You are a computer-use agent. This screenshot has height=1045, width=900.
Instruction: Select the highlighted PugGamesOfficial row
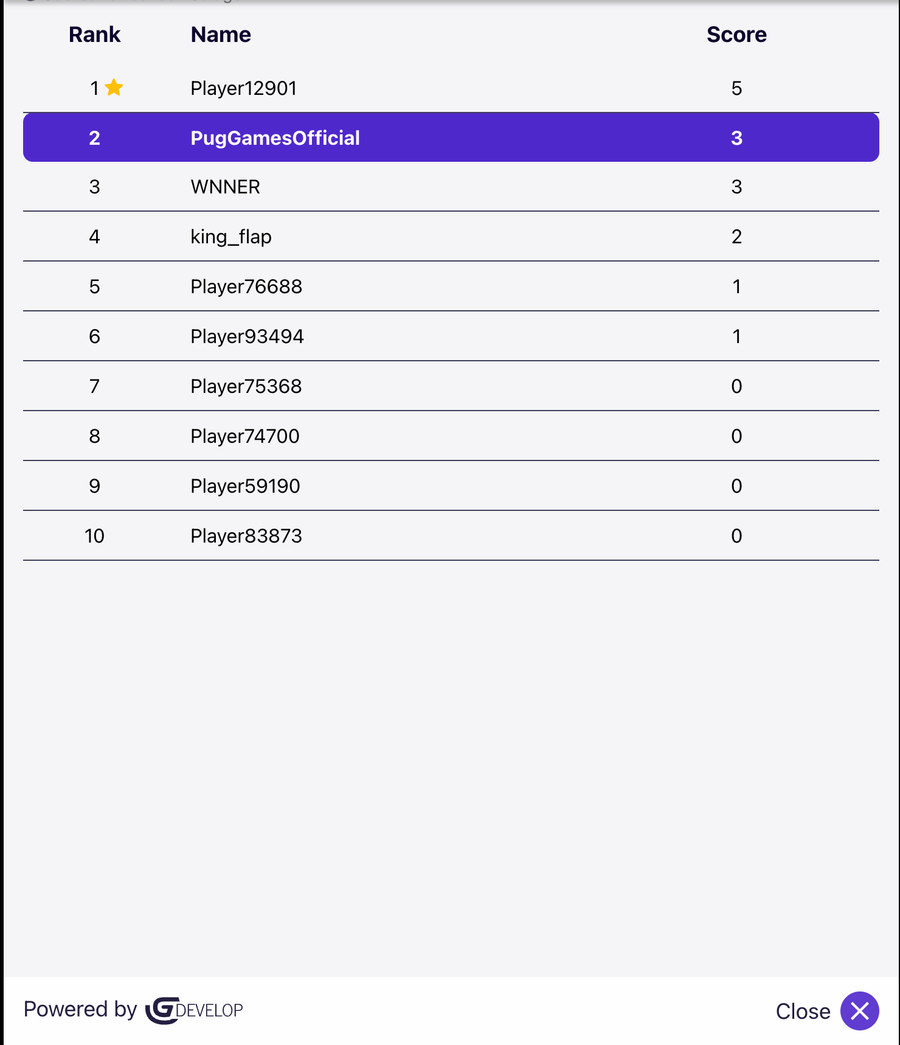tap(450, 138)
